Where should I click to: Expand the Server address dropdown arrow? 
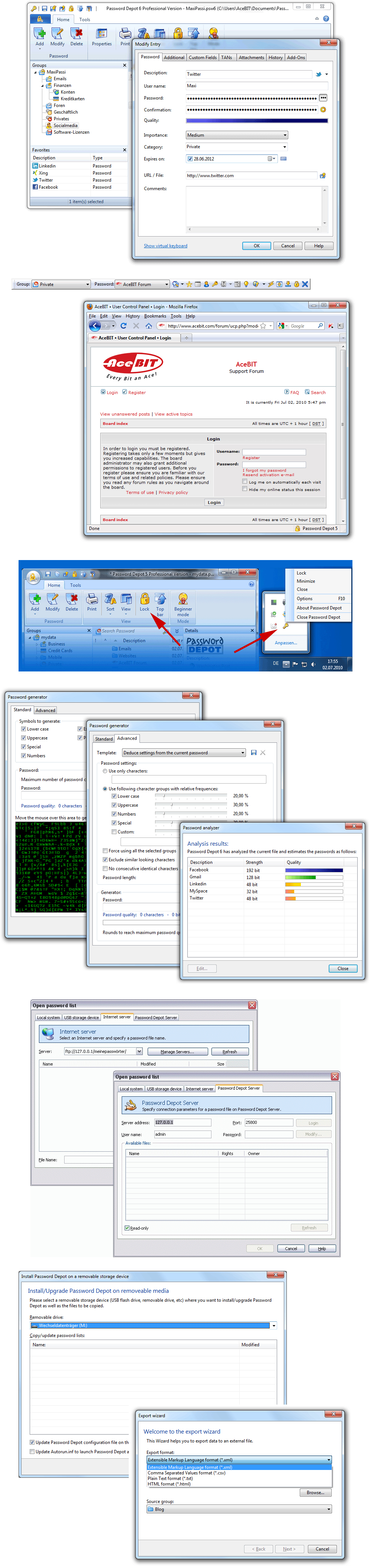pos(139,1051)
